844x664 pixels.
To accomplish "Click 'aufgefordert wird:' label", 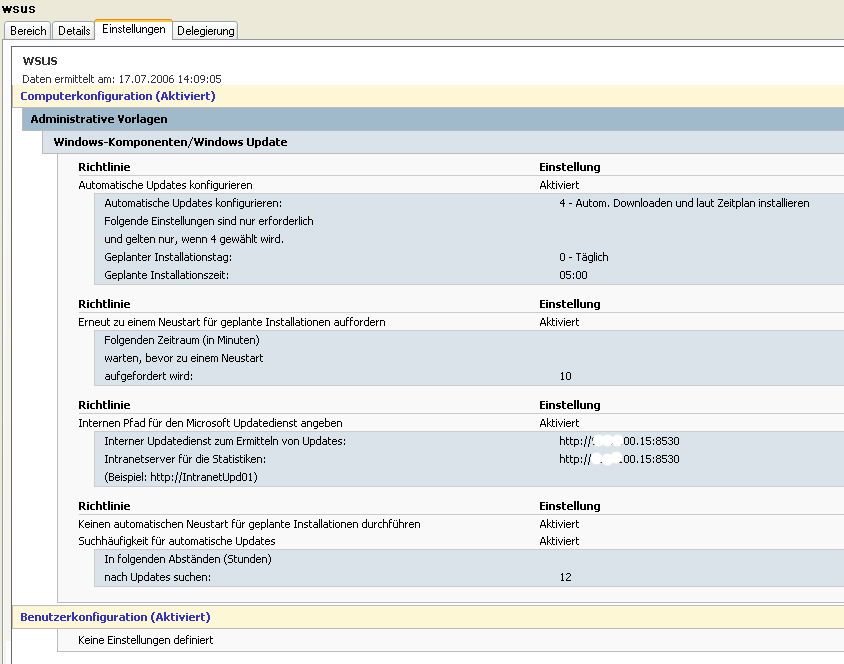I will [149, 376].
